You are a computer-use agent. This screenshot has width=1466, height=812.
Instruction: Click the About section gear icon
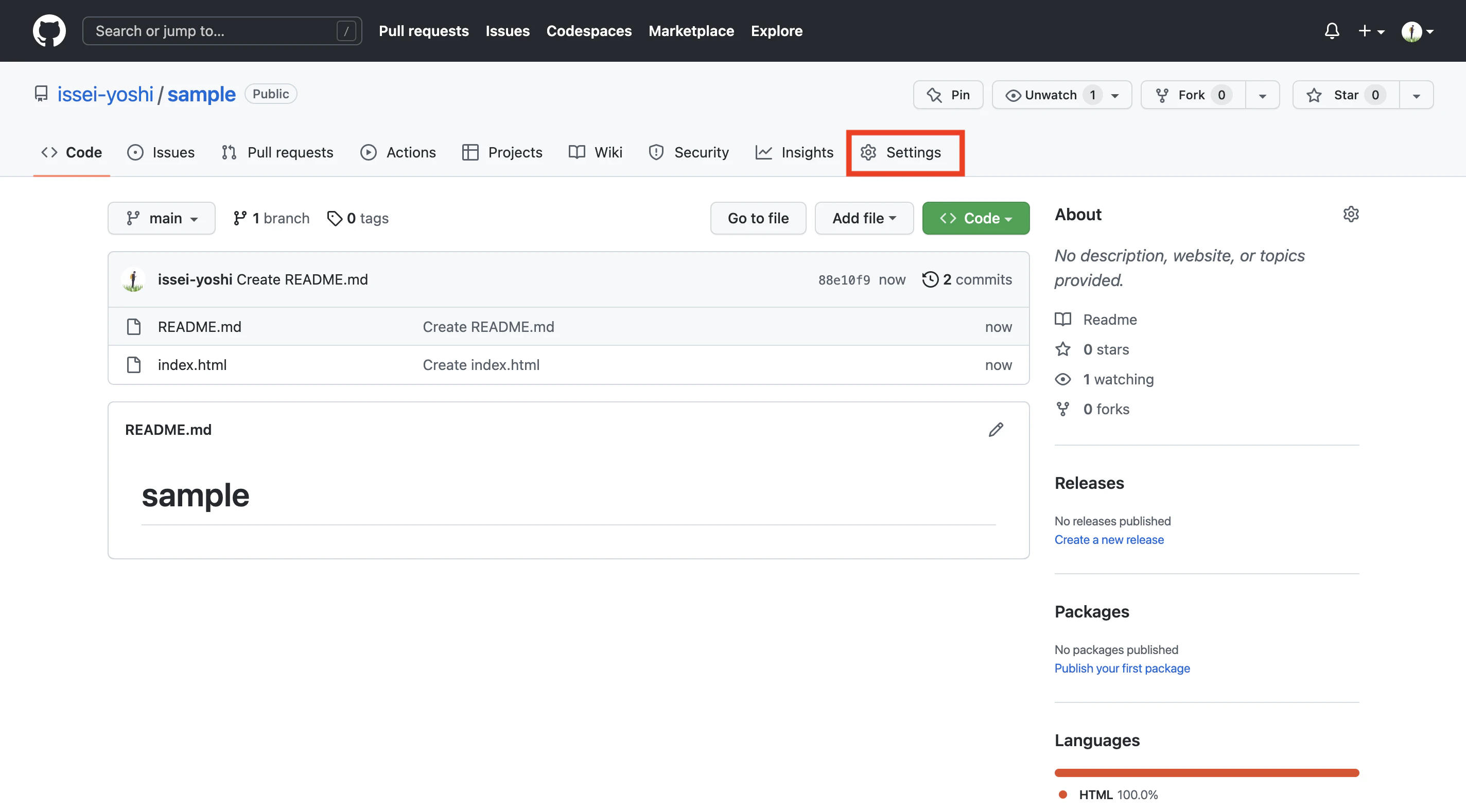point(1351,215)
